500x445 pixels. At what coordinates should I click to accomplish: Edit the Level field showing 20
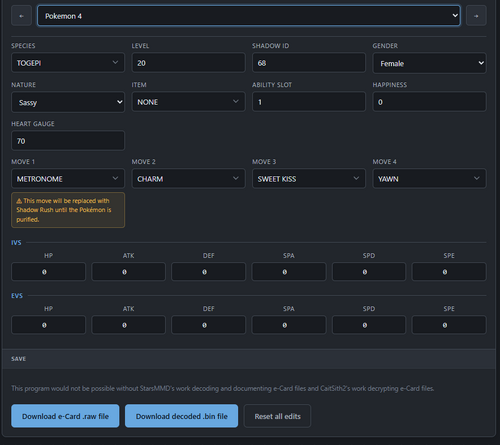[188, 63]
